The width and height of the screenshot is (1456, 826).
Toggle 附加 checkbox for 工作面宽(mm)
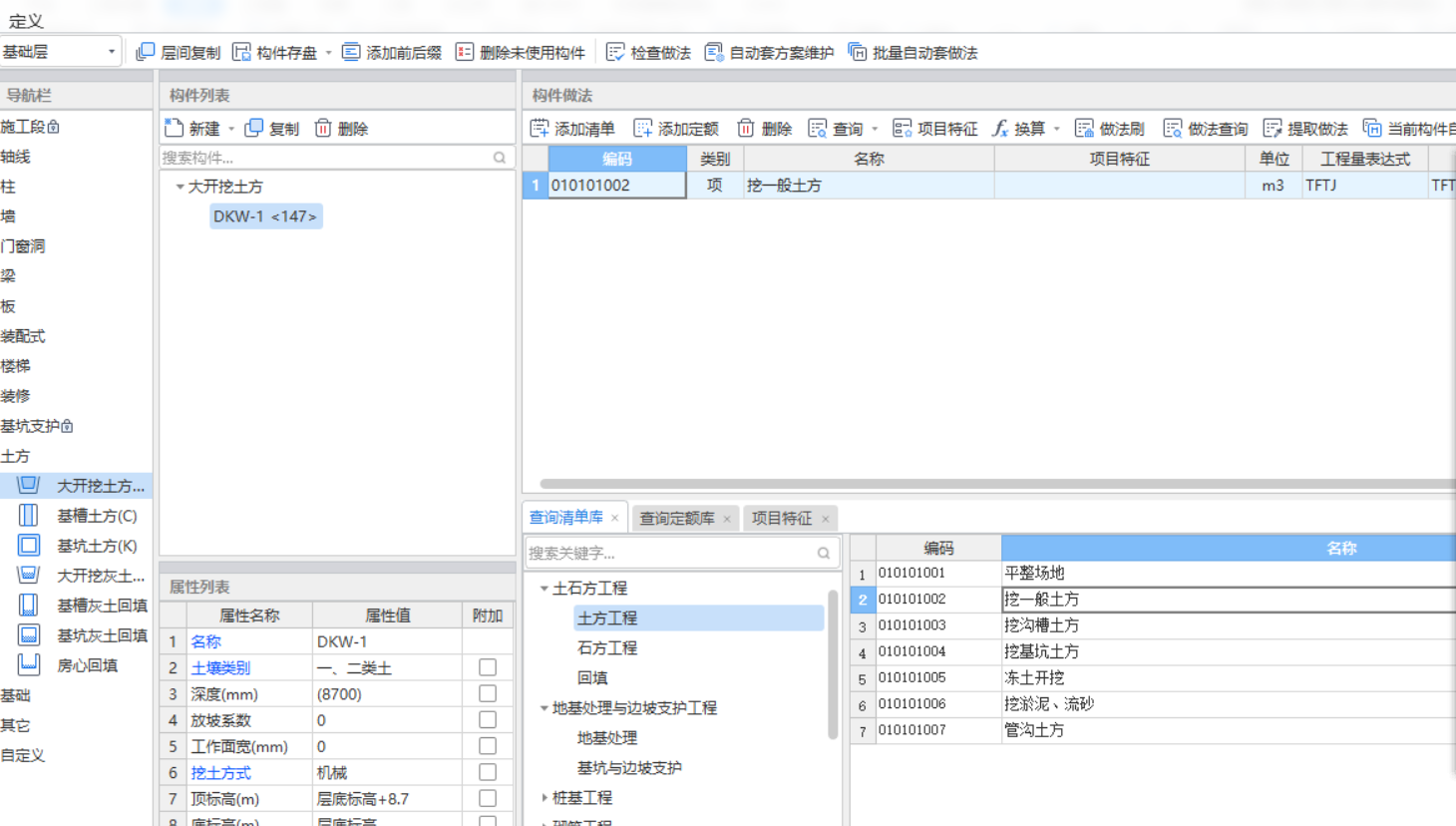(488, 746)
